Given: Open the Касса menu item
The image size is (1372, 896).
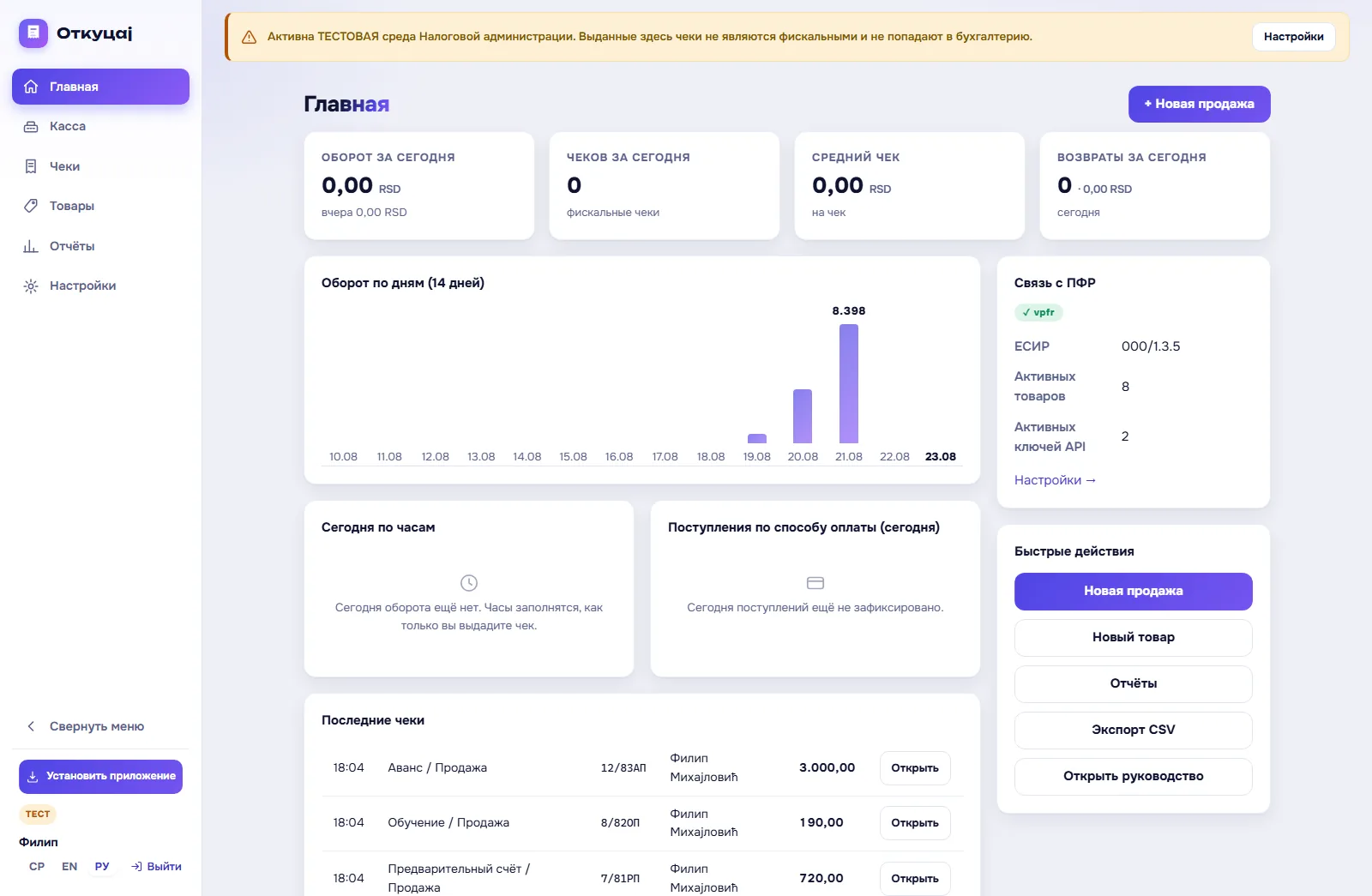Looking at the screenshot, I should 100,127.
